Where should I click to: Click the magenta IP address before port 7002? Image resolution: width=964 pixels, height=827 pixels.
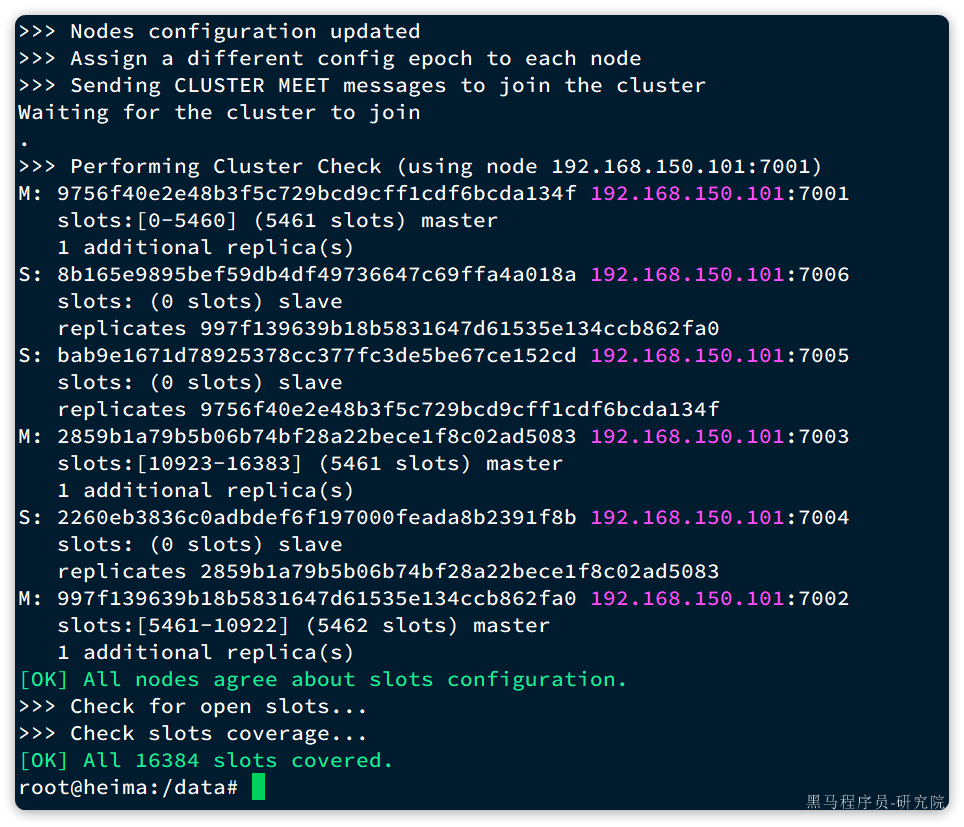pos(687,598)
